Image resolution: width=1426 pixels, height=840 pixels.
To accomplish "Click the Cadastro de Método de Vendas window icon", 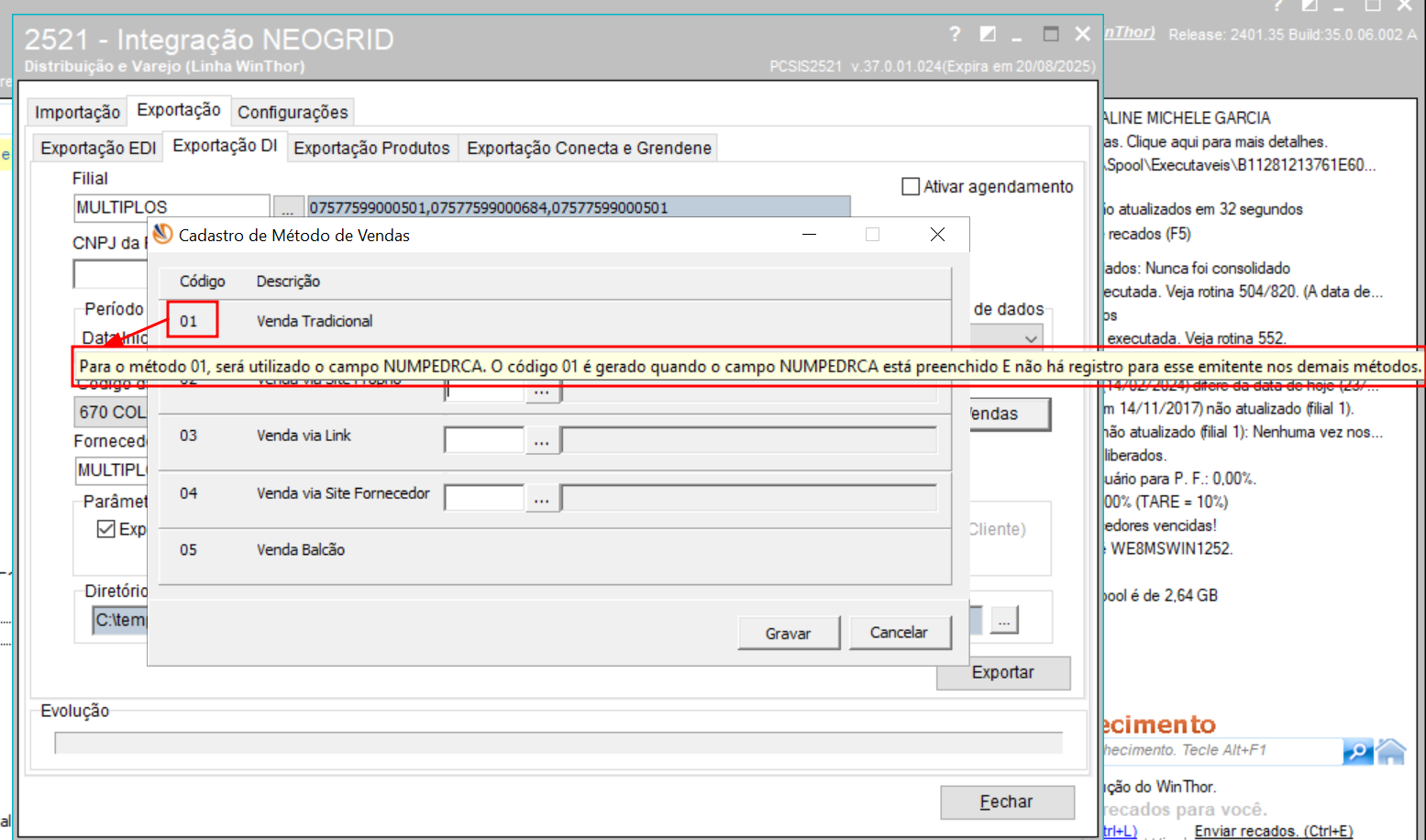I will tap(163, 235).
